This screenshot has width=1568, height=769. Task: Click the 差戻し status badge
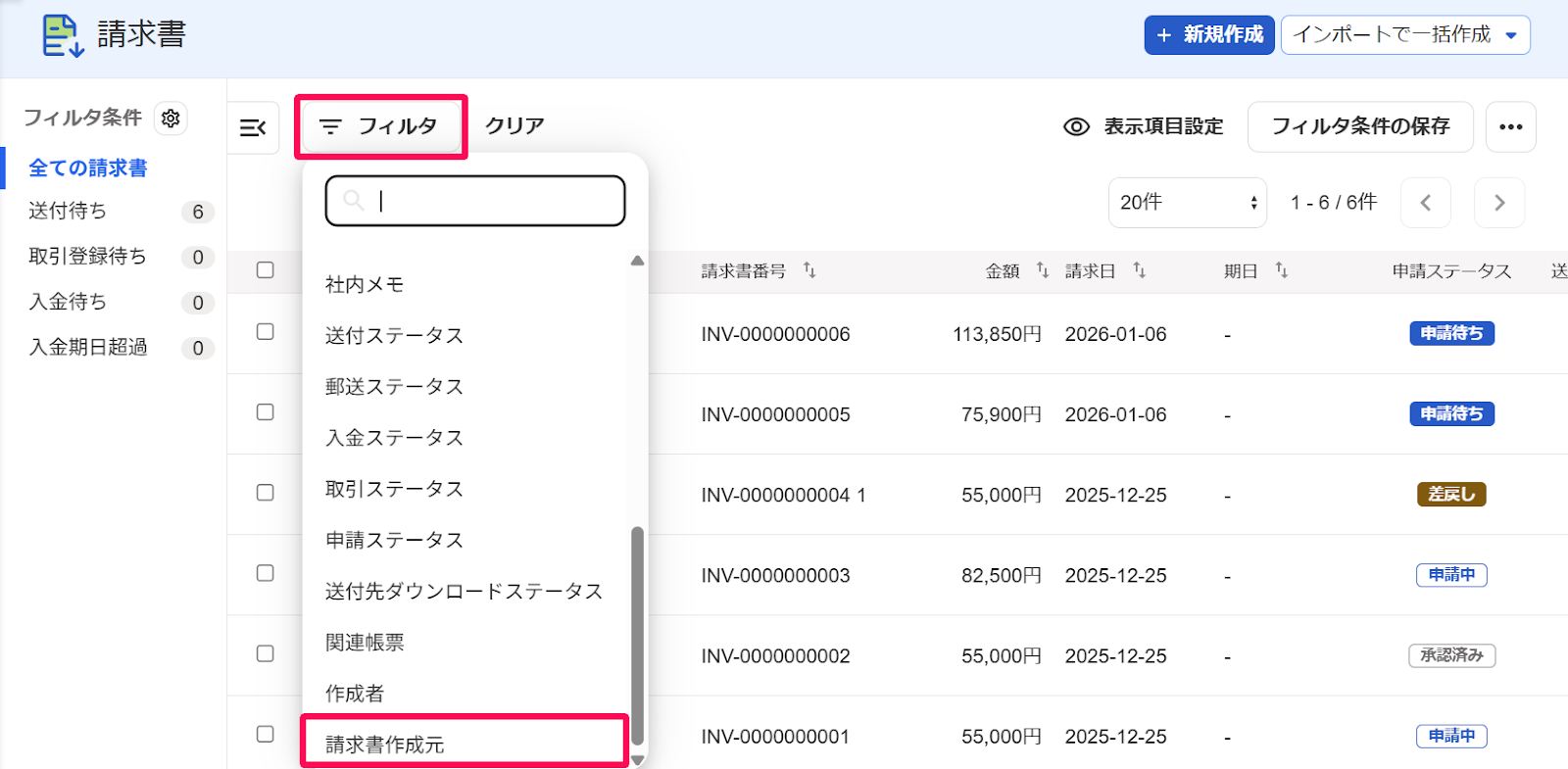click(1451, 494)
